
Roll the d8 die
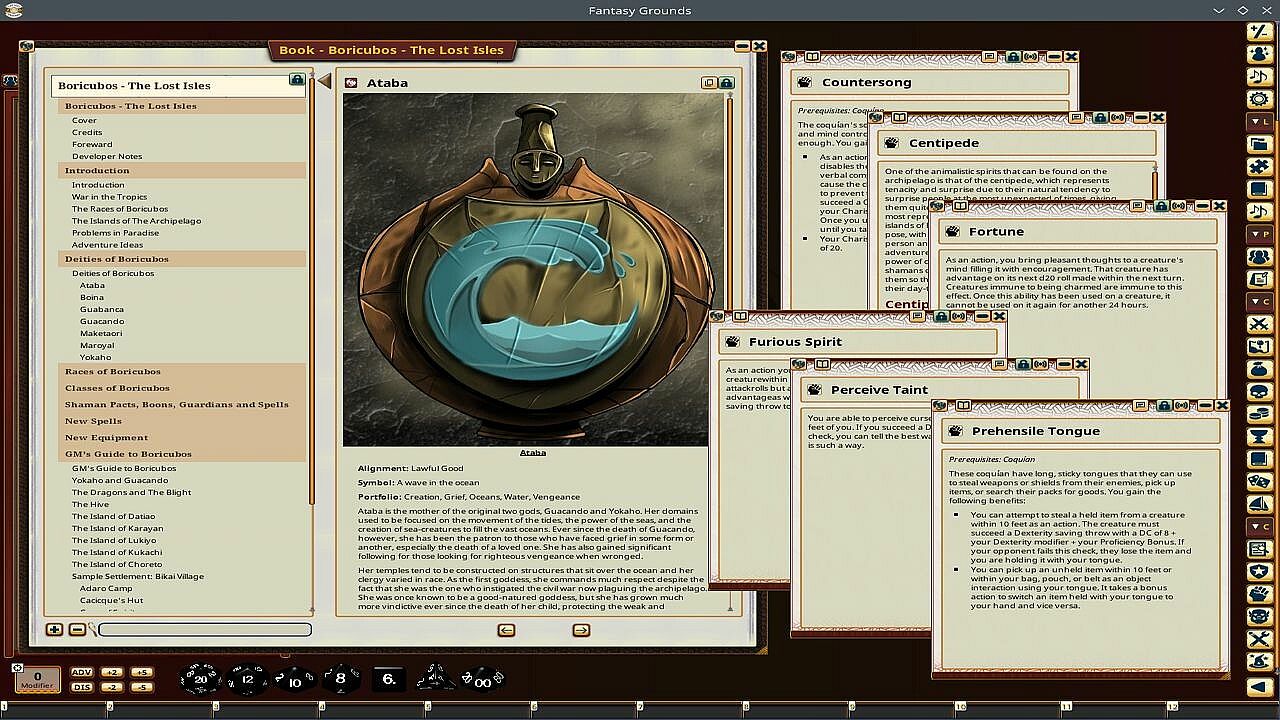pos(340,679)
